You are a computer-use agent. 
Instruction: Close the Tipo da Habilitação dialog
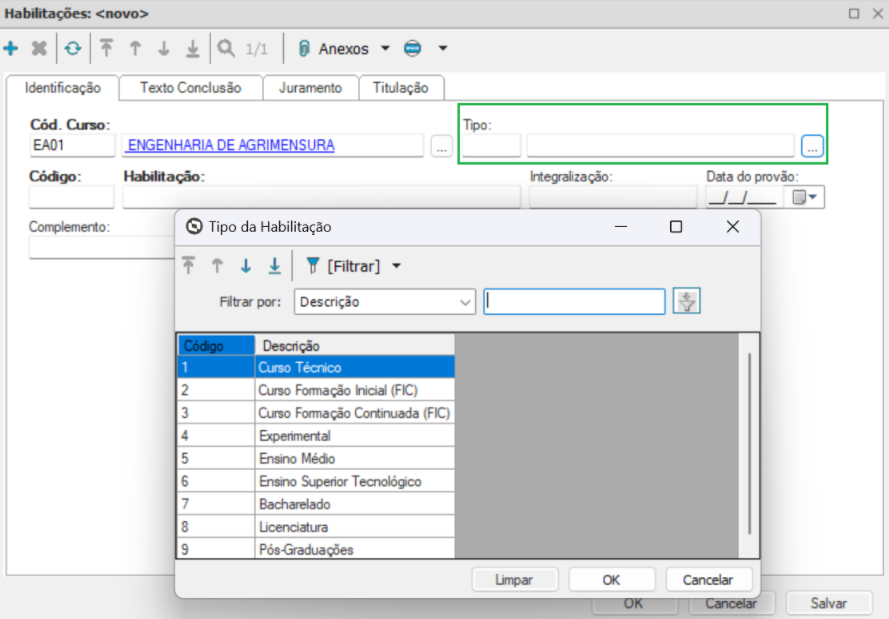pos(733,227)
